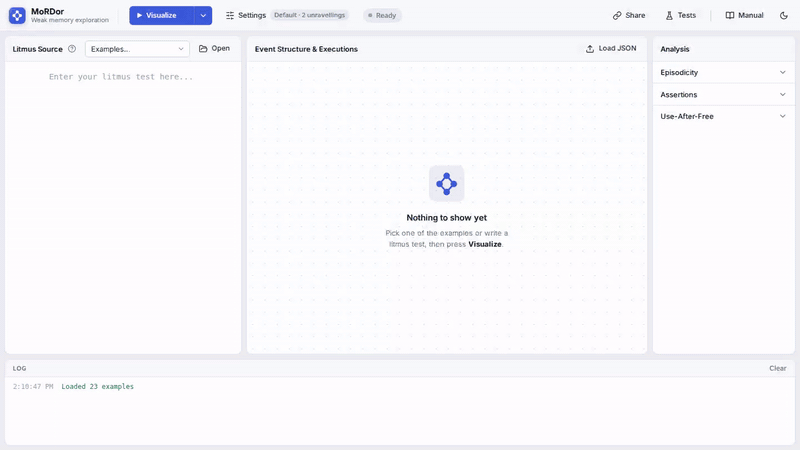Toggle dark mode moon icon
Viewport: 800px width, 450px height.
[x=784, y=15]
